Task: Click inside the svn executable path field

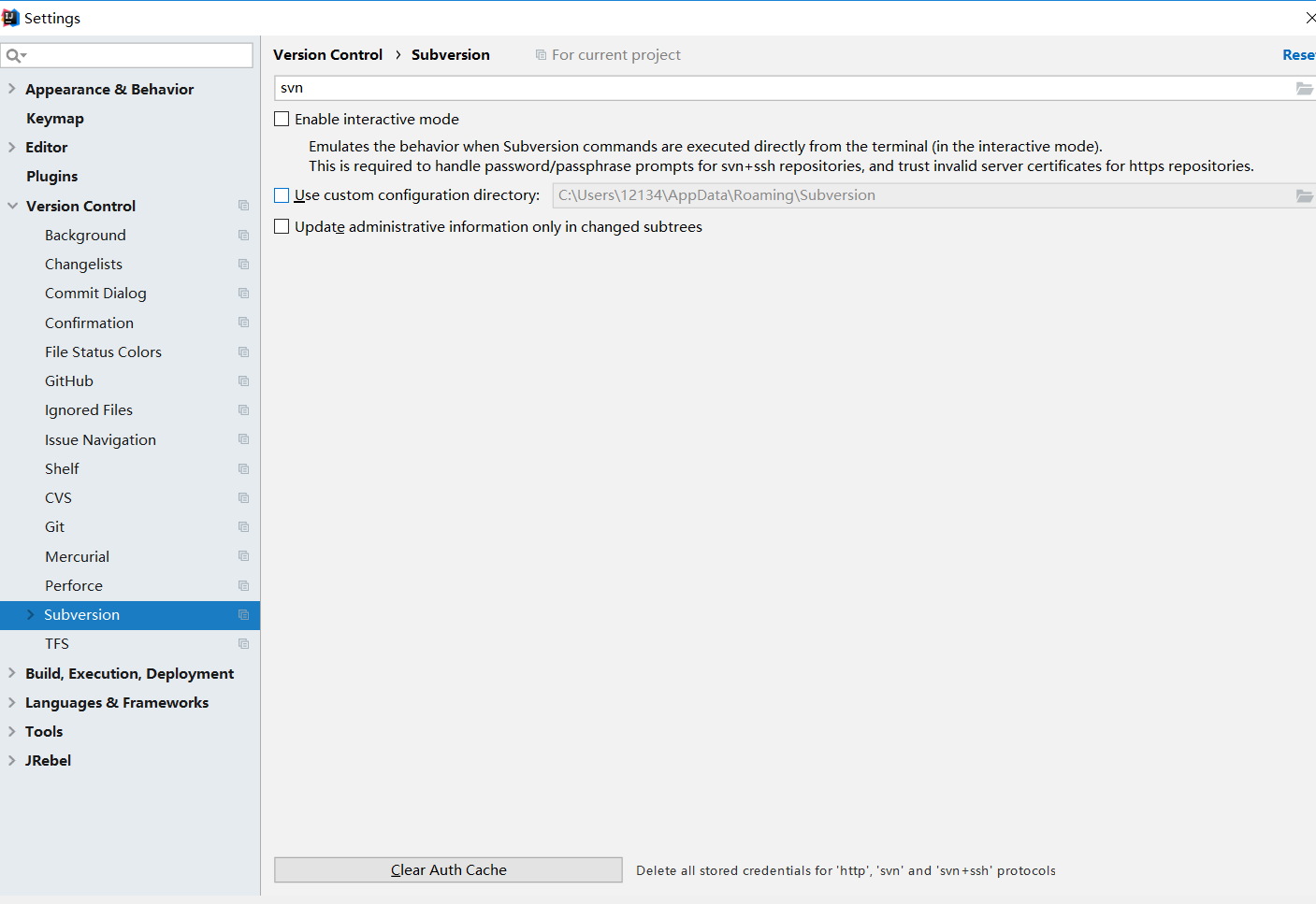Action: pyautogui.click(x=655, y=88)
